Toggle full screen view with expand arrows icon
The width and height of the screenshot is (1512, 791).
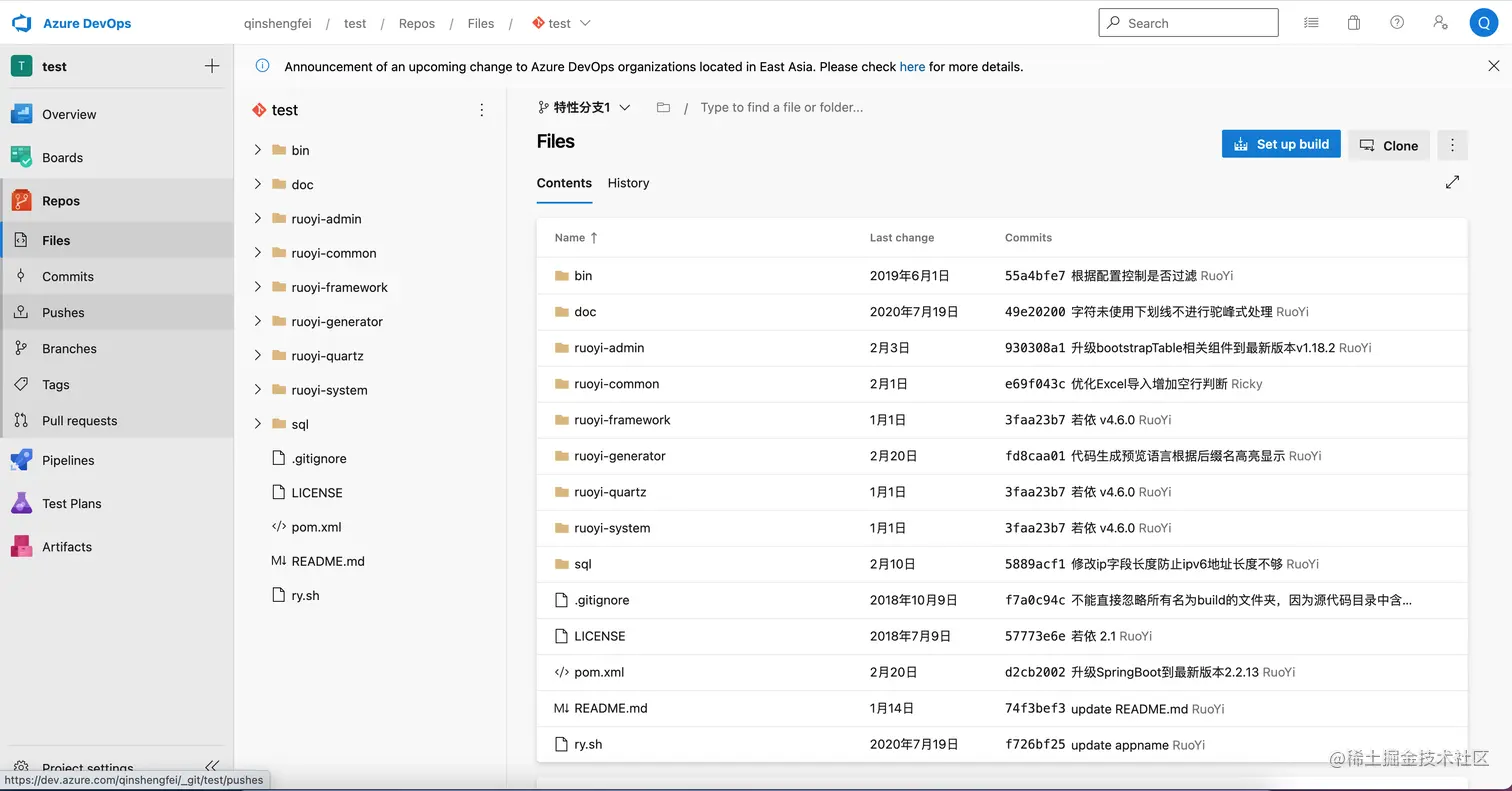pyautogui.click(x=1452, y=182)
